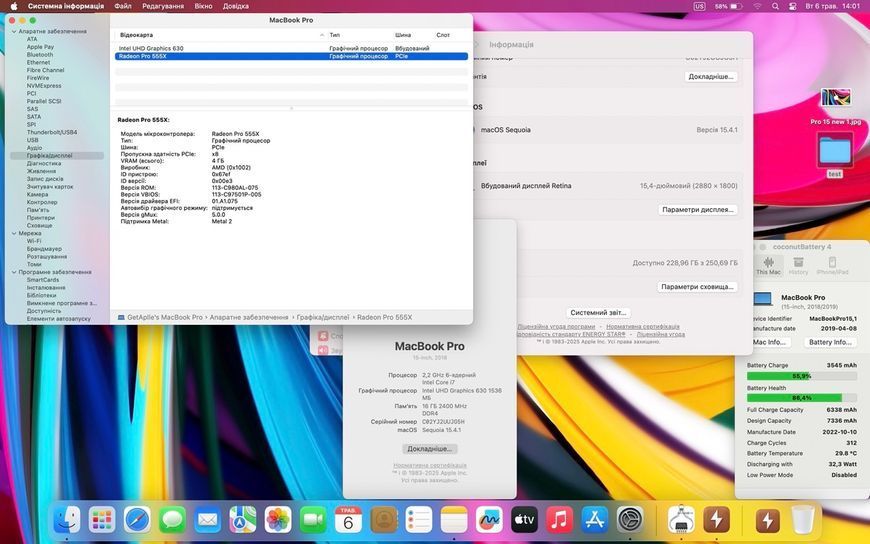Open Launchpad in the Dock
870x544 pixels.
[x=102, y=520]
